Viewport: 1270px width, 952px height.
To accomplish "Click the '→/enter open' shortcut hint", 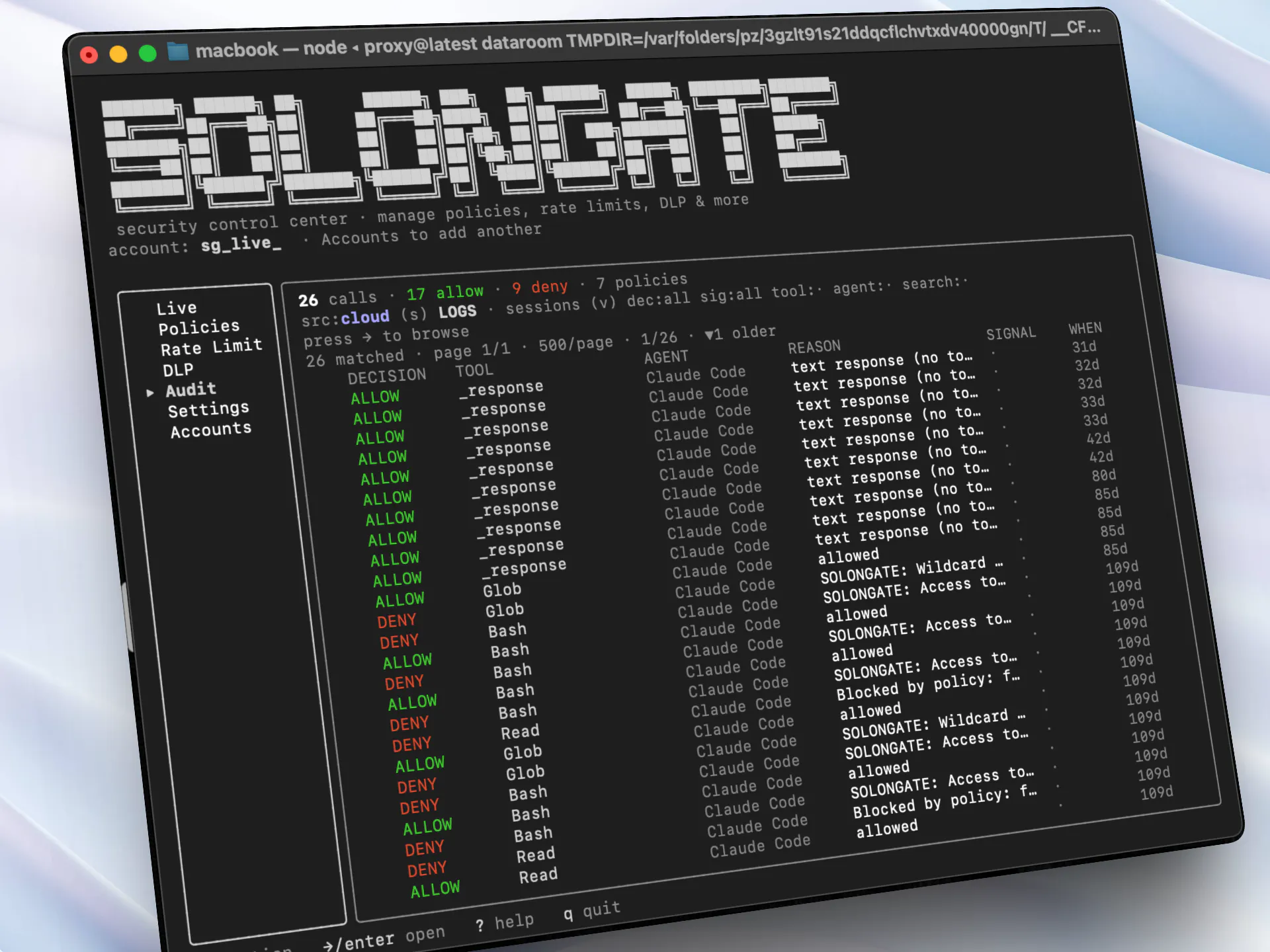I will click(x=384, y=939).
